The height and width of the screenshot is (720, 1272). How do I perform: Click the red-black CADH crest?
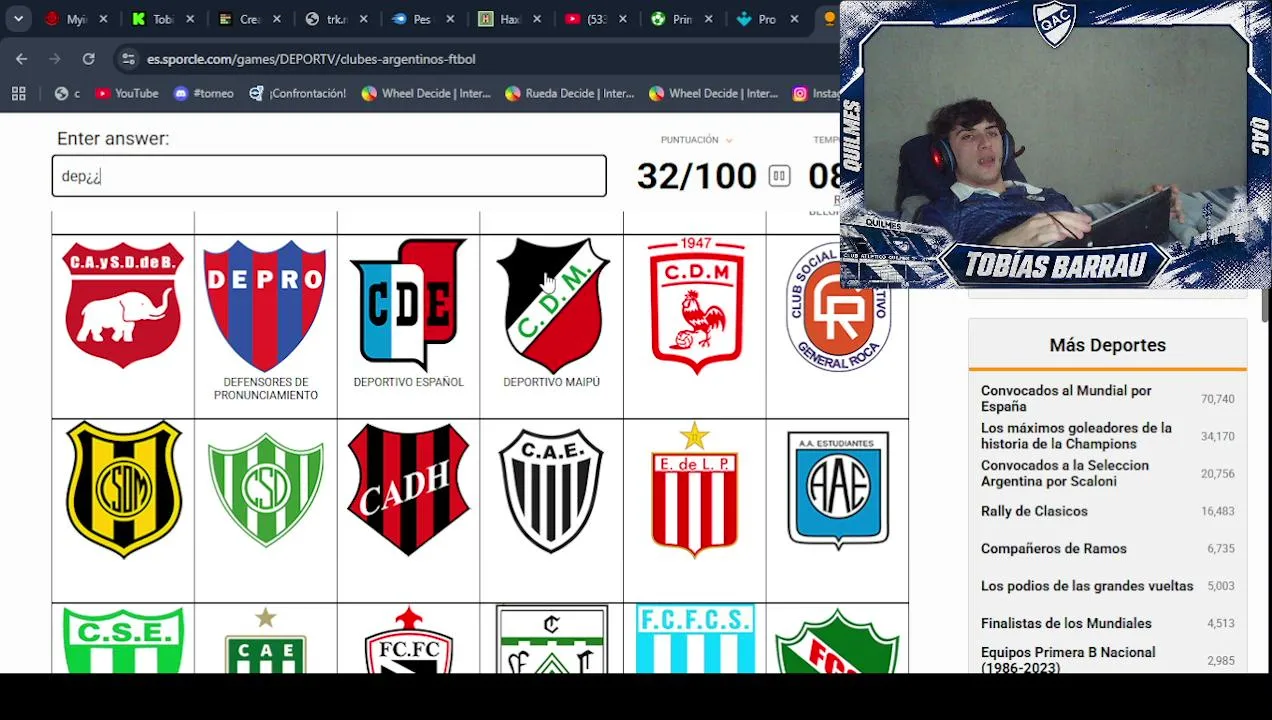tap(408, 489)
